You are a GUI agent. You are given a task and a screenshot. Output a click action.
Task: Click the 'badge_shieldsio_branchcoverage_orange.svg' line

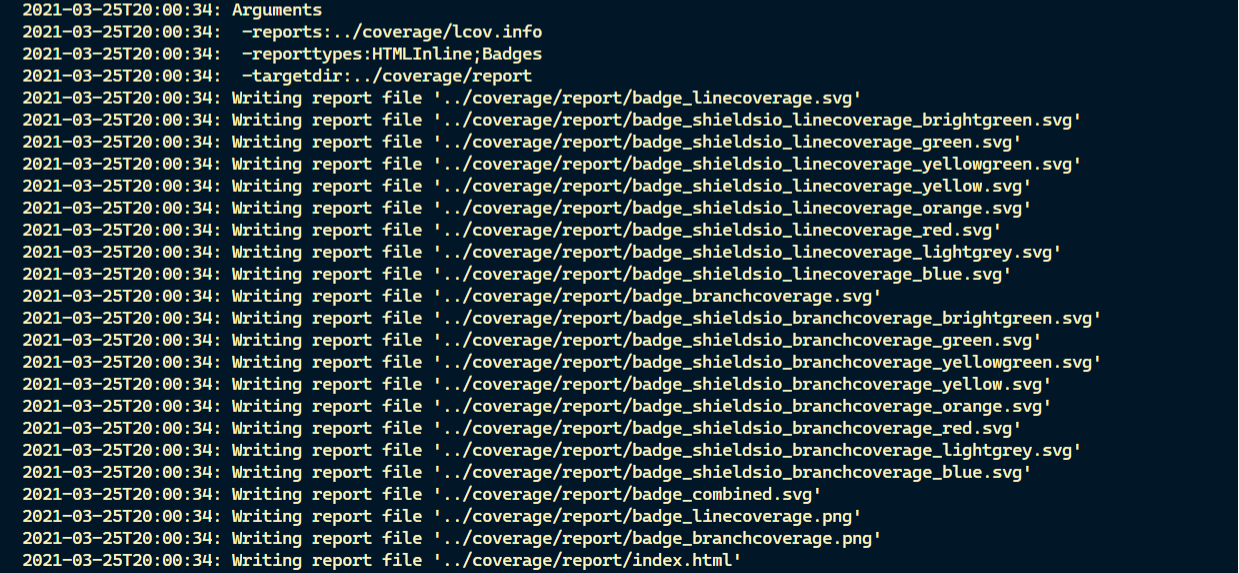[537, 406]
